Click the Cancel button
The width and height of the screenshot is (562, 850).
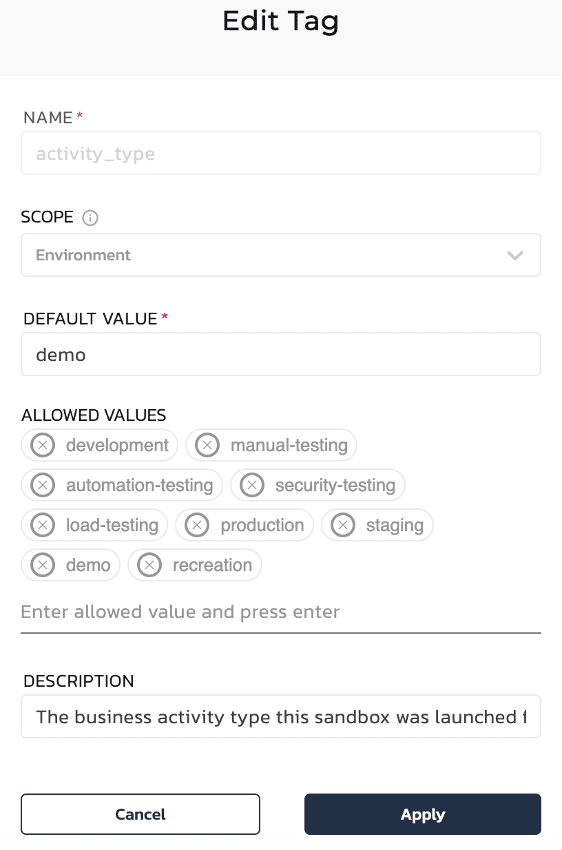pos(140,814)
